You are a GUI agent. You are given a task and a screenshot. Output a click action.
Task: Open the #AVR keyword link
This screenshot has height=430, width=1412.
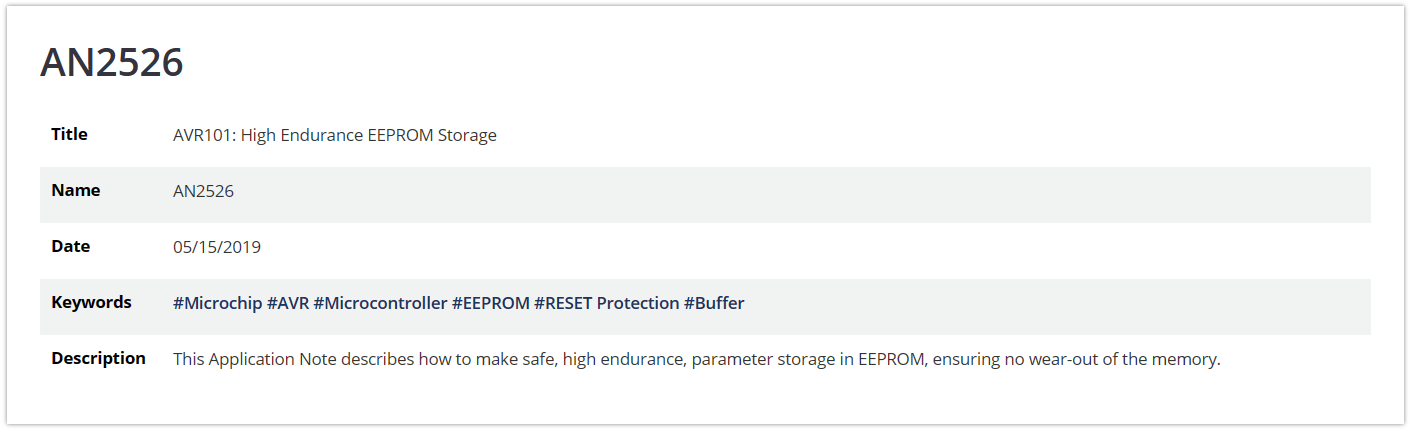pos(288,303)
